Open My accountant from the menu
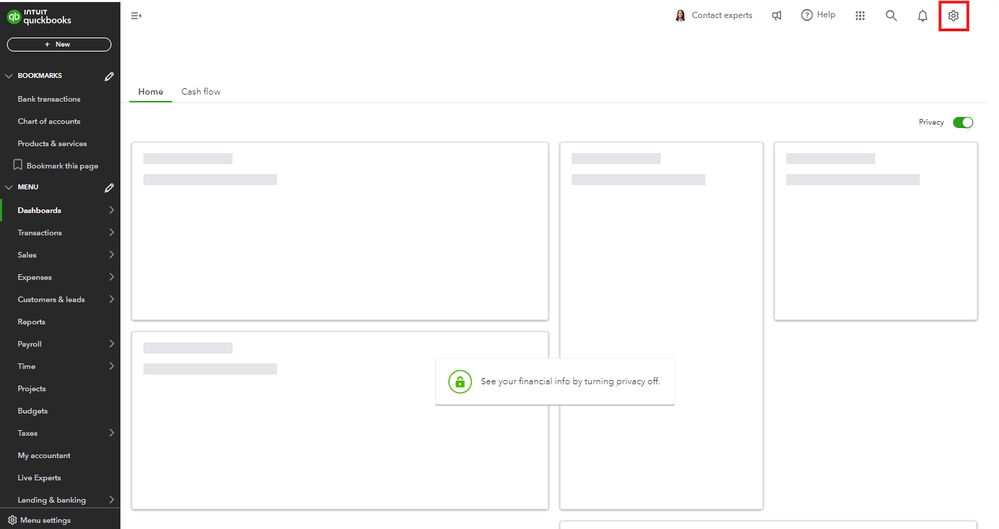This screenshot has width=999, height=529. coord(44,456)
